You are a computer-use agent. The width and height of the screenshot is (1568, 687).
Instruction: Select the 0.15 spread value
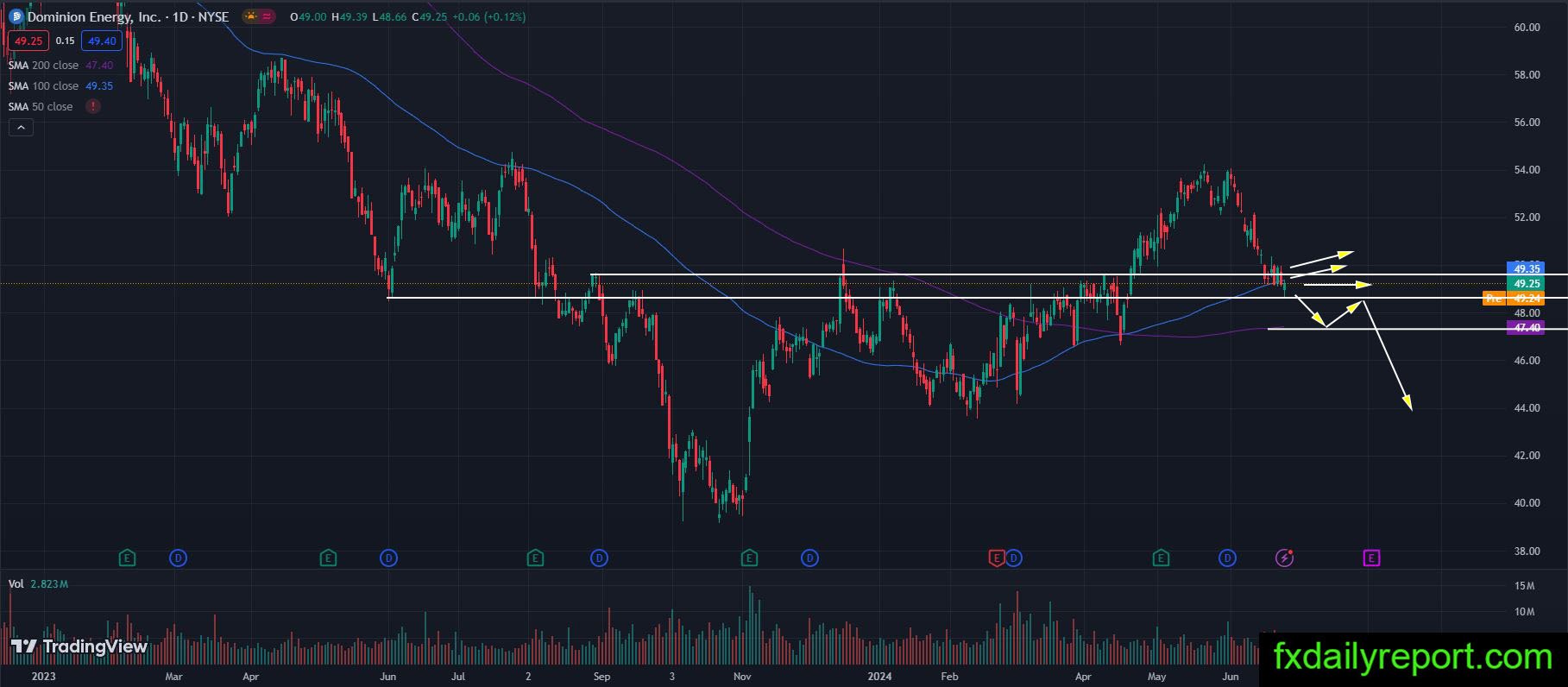[x=65, y=41]
